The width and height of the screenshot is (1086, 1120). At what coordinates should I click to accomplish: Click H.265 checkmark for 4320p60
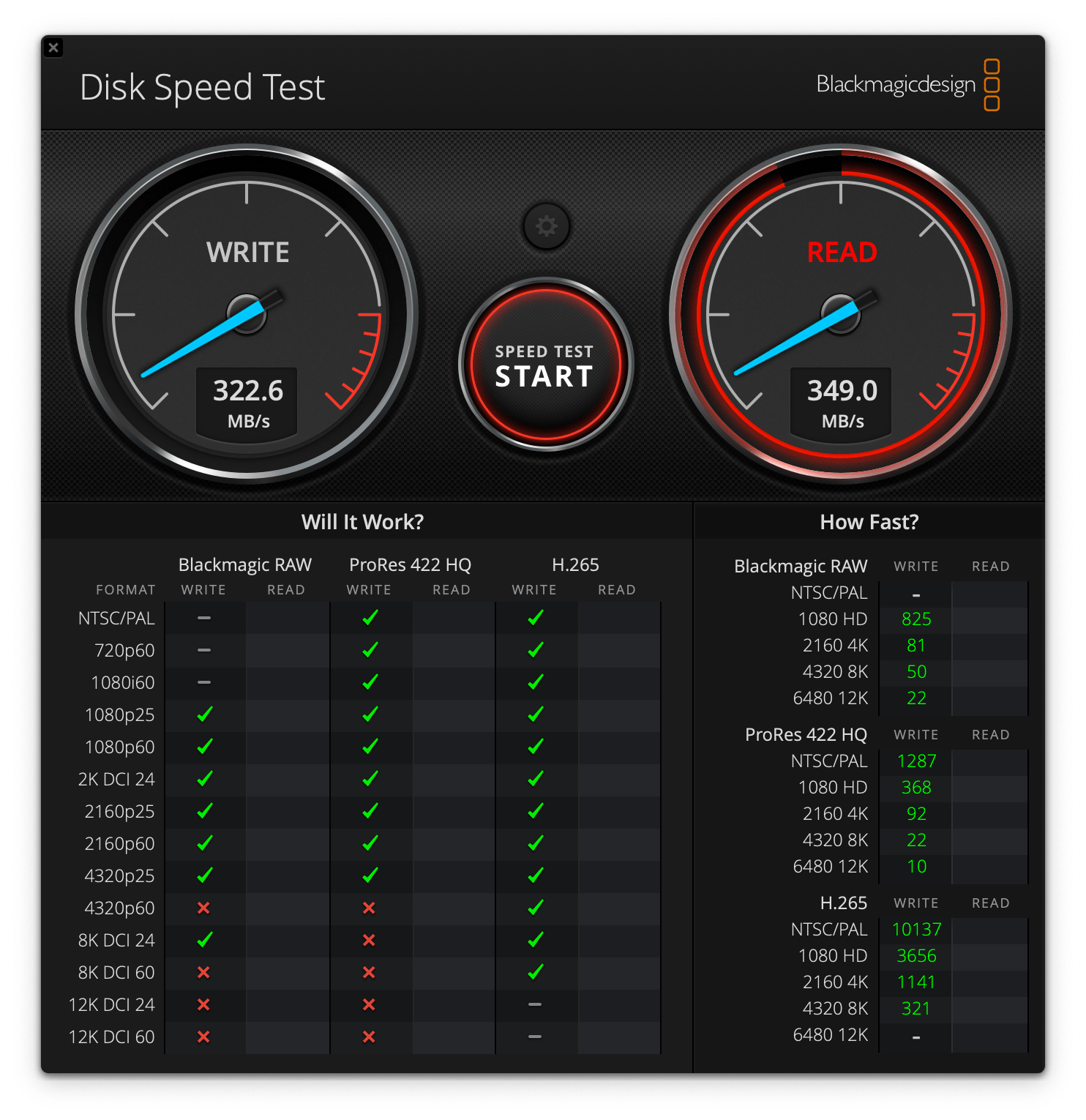pyautogui.click(x=536, y=907)
